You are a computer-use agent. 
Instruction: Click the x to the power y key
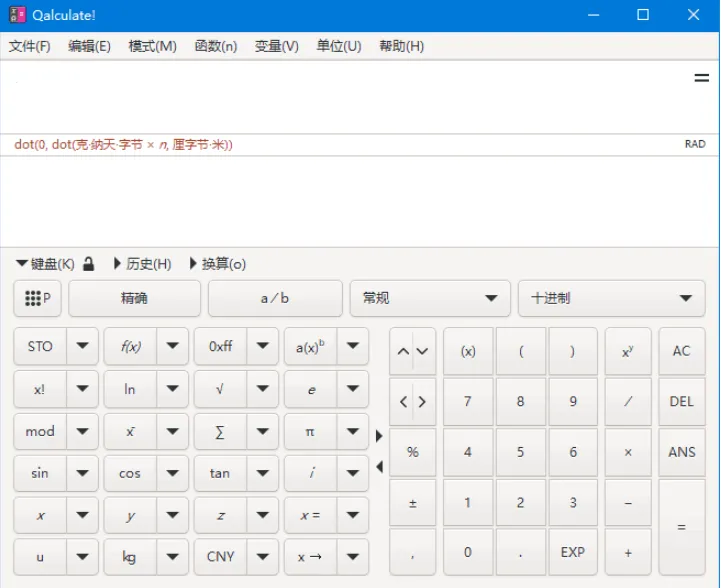(x=628, y=352)
